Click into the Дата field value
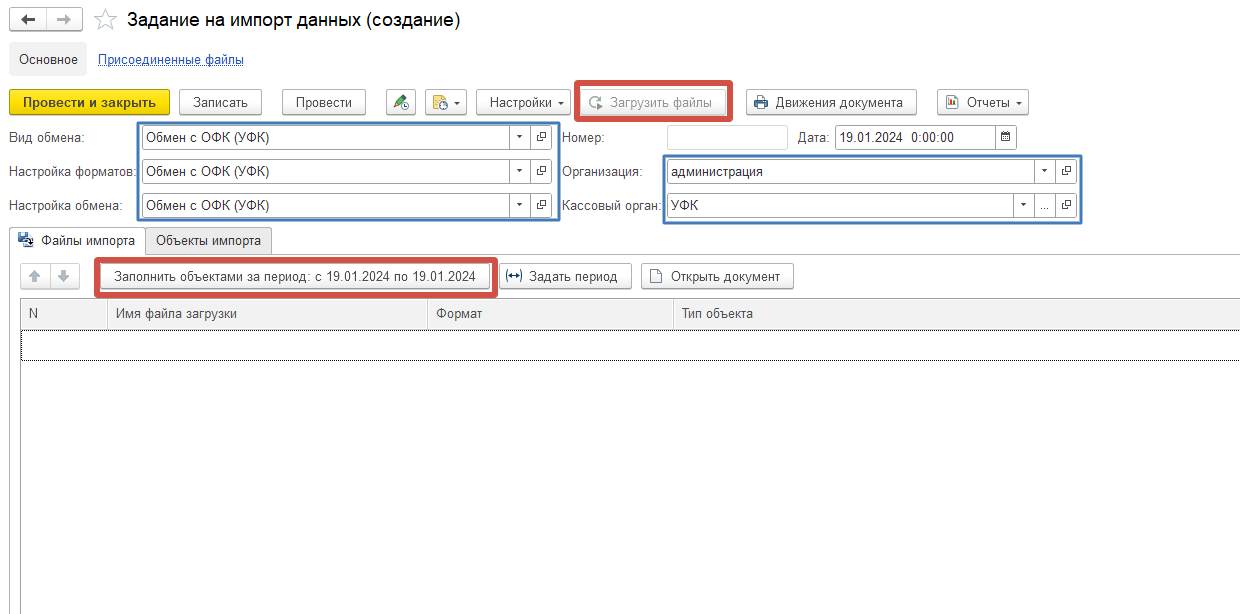 pyautogui.click(x=915, y=138)
